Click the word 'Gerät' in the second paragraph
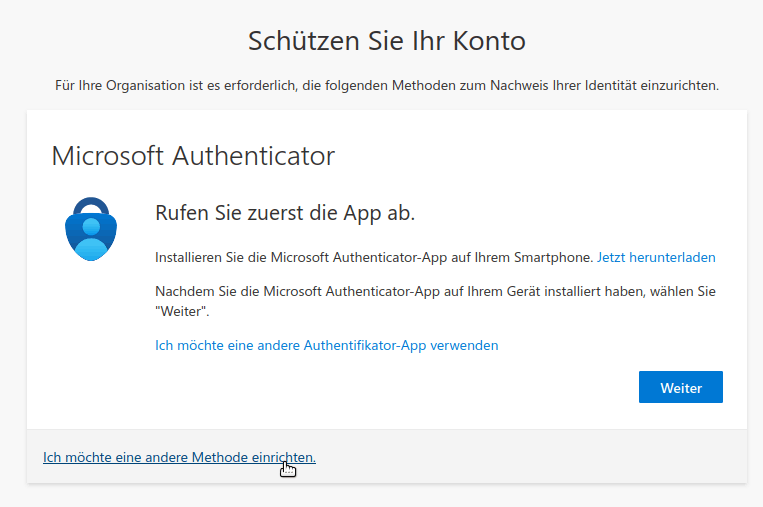Viewport: 763px width, 507px height. click(524, 291)
